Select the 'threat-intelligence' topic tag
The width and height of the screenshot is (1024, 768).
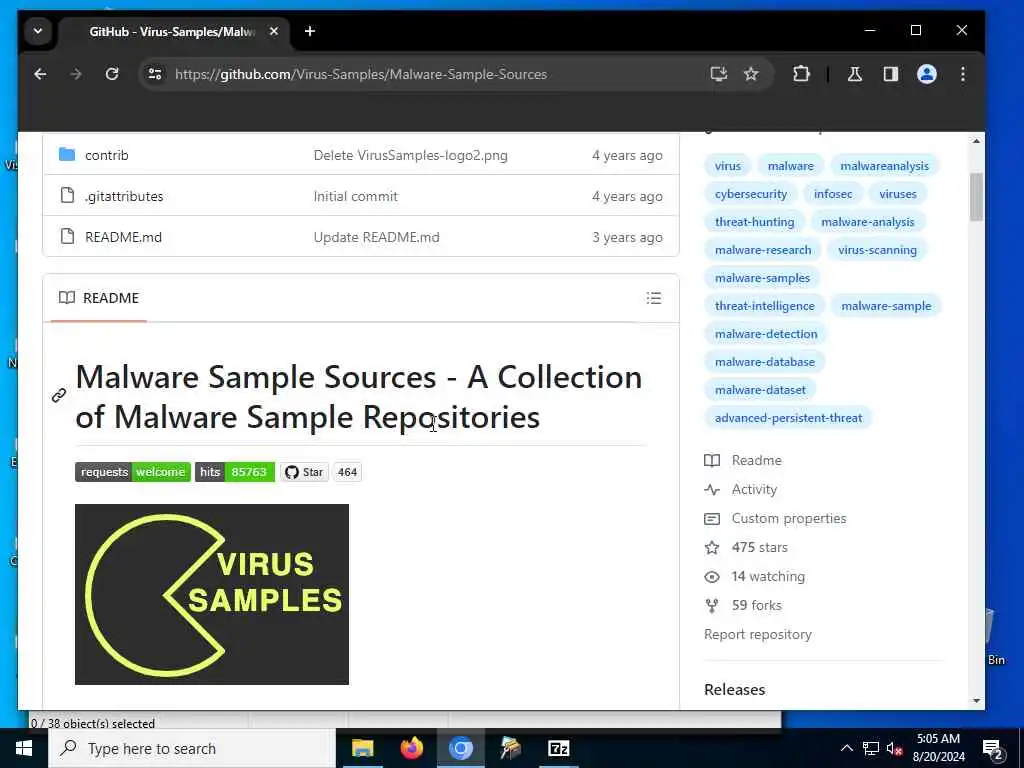pyautogui.click(x=764, y=306)
